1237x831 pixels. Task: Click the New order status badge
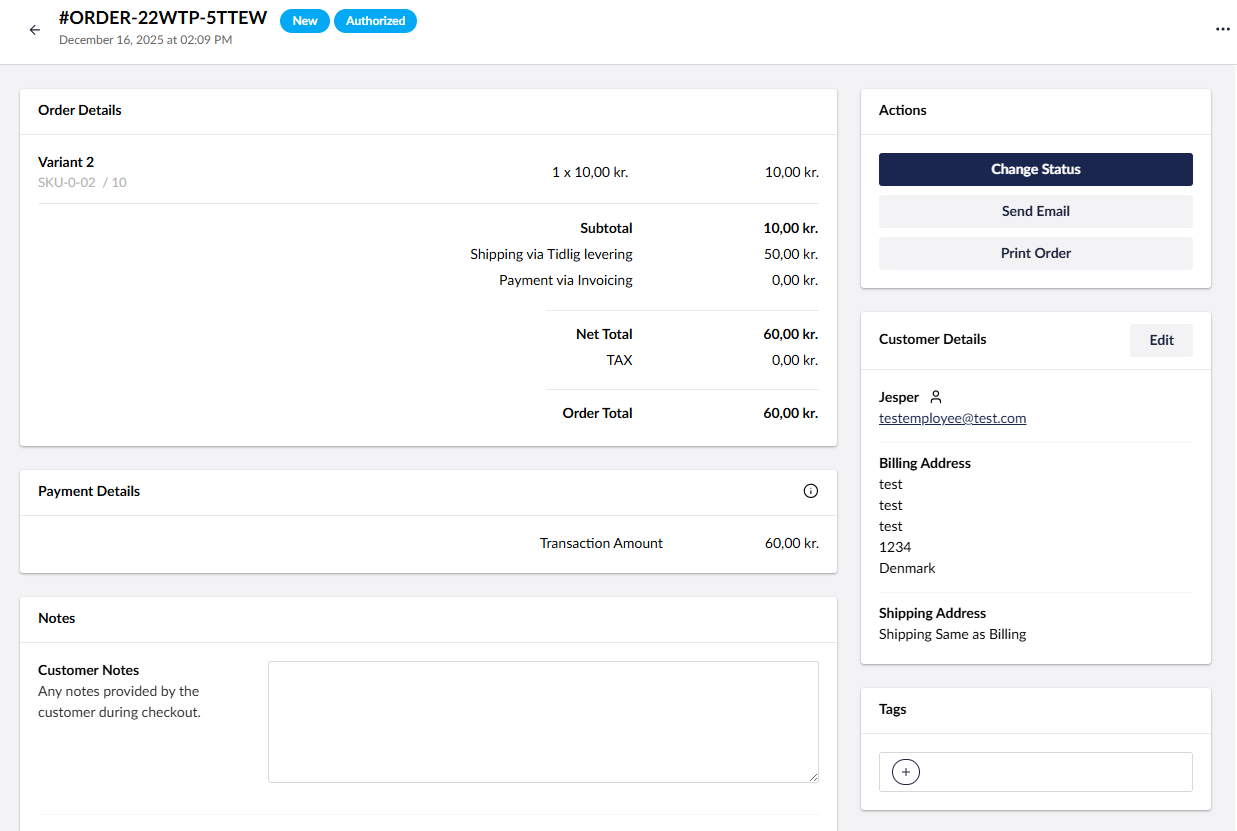click(x=304, y=20)
